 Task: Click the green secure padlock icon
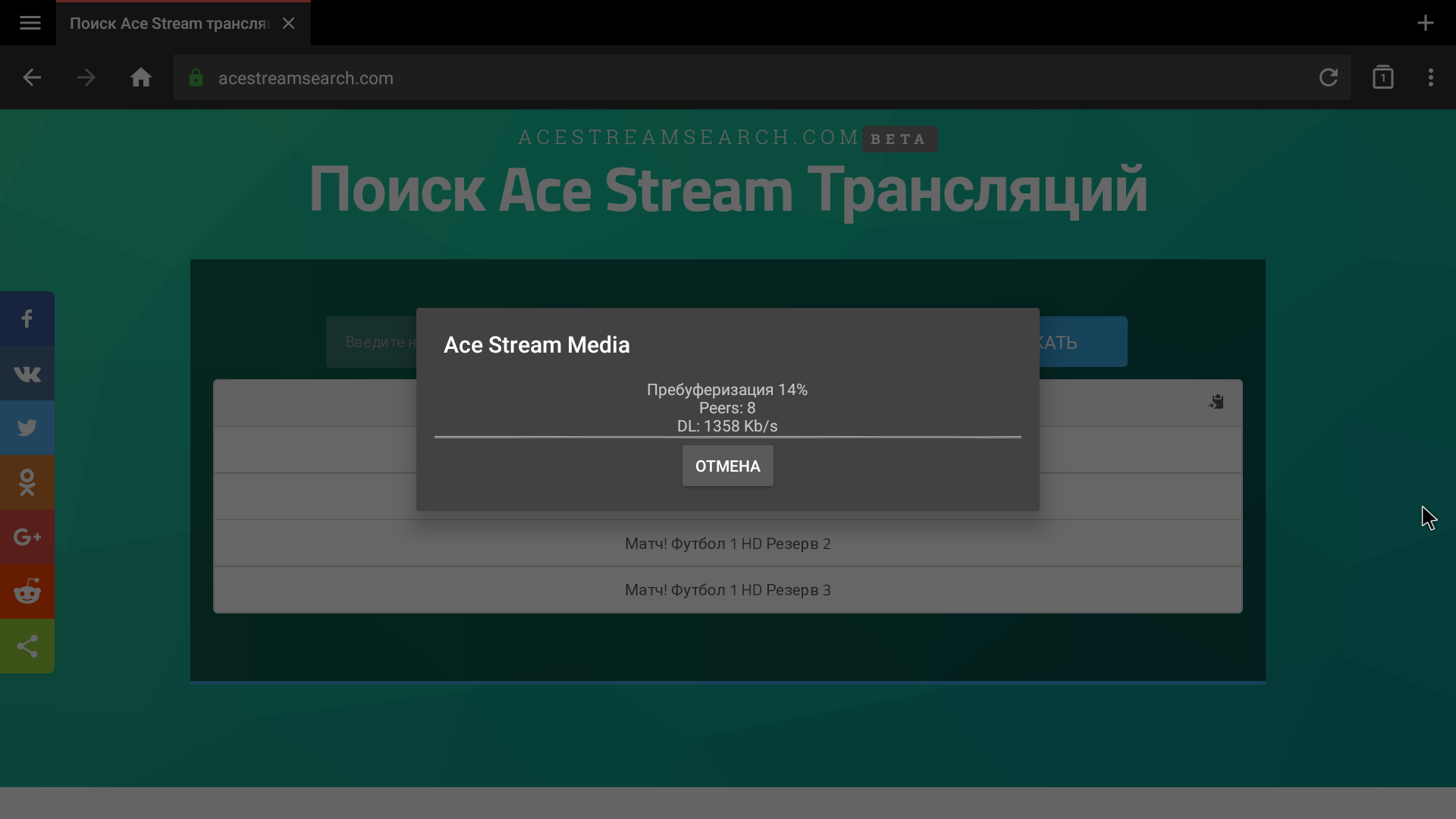196,77
